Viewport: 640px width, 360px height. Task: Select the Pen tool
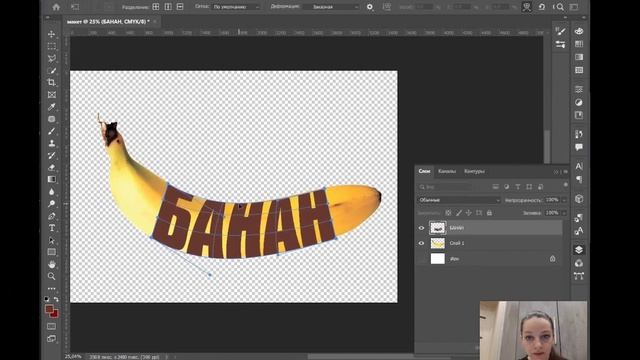[51, 216]
